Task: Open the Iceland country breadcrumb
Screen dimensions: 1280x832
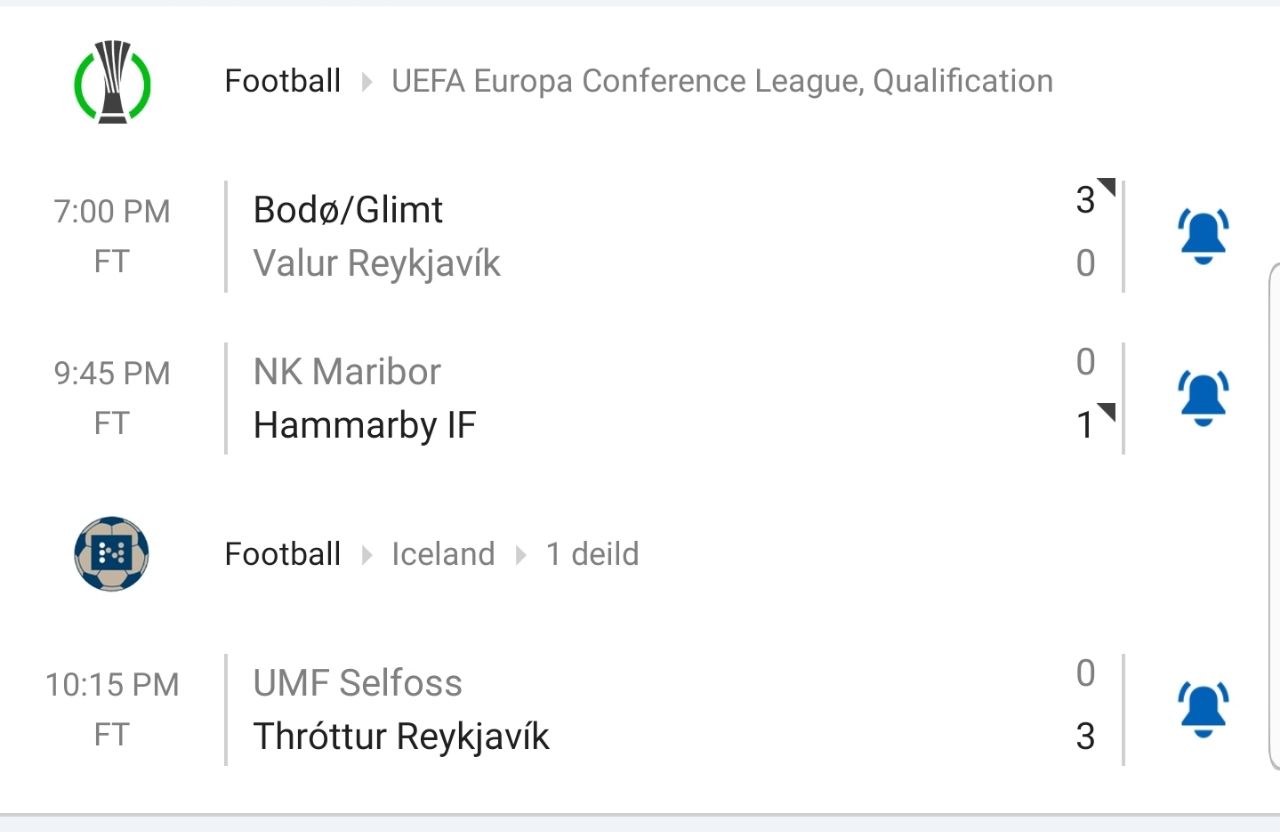Action: click(443, 554)
